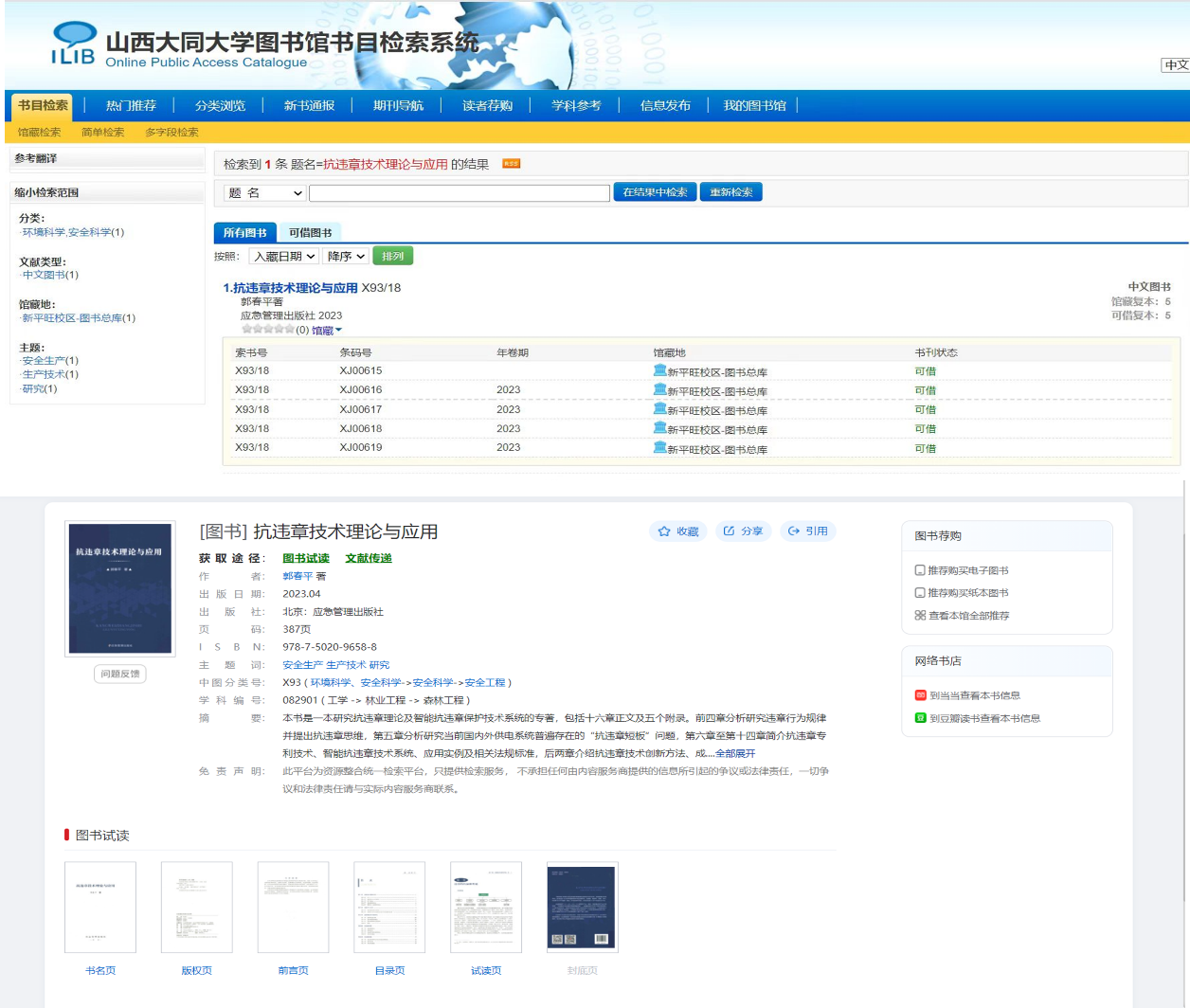The width and height of the screenshot is (1190, 1008).
Task: Open the 封底页 preview thumbnail
Action: coord(583,908)
